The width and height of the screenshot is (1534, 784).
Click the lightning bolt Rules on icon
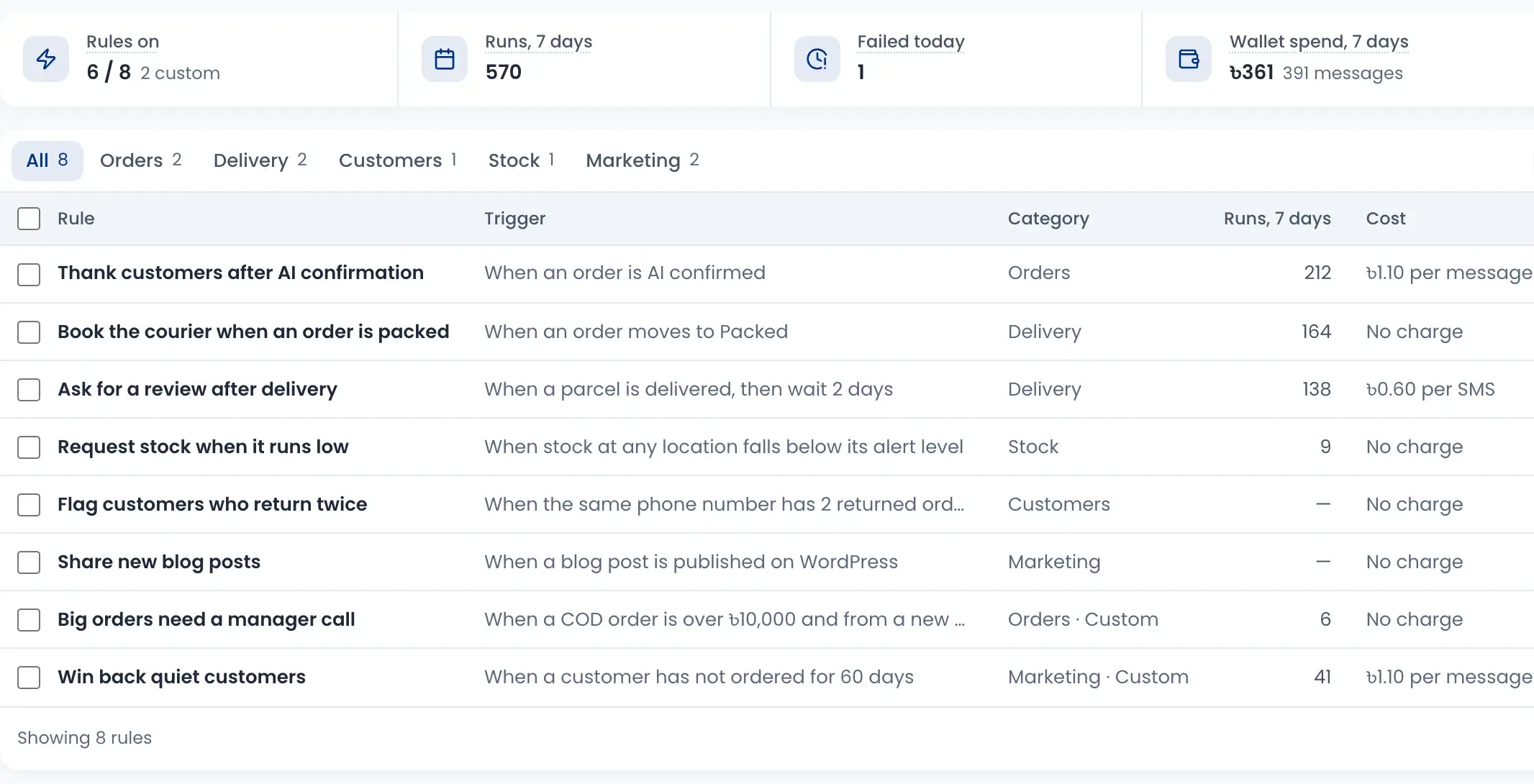(46, 59)
